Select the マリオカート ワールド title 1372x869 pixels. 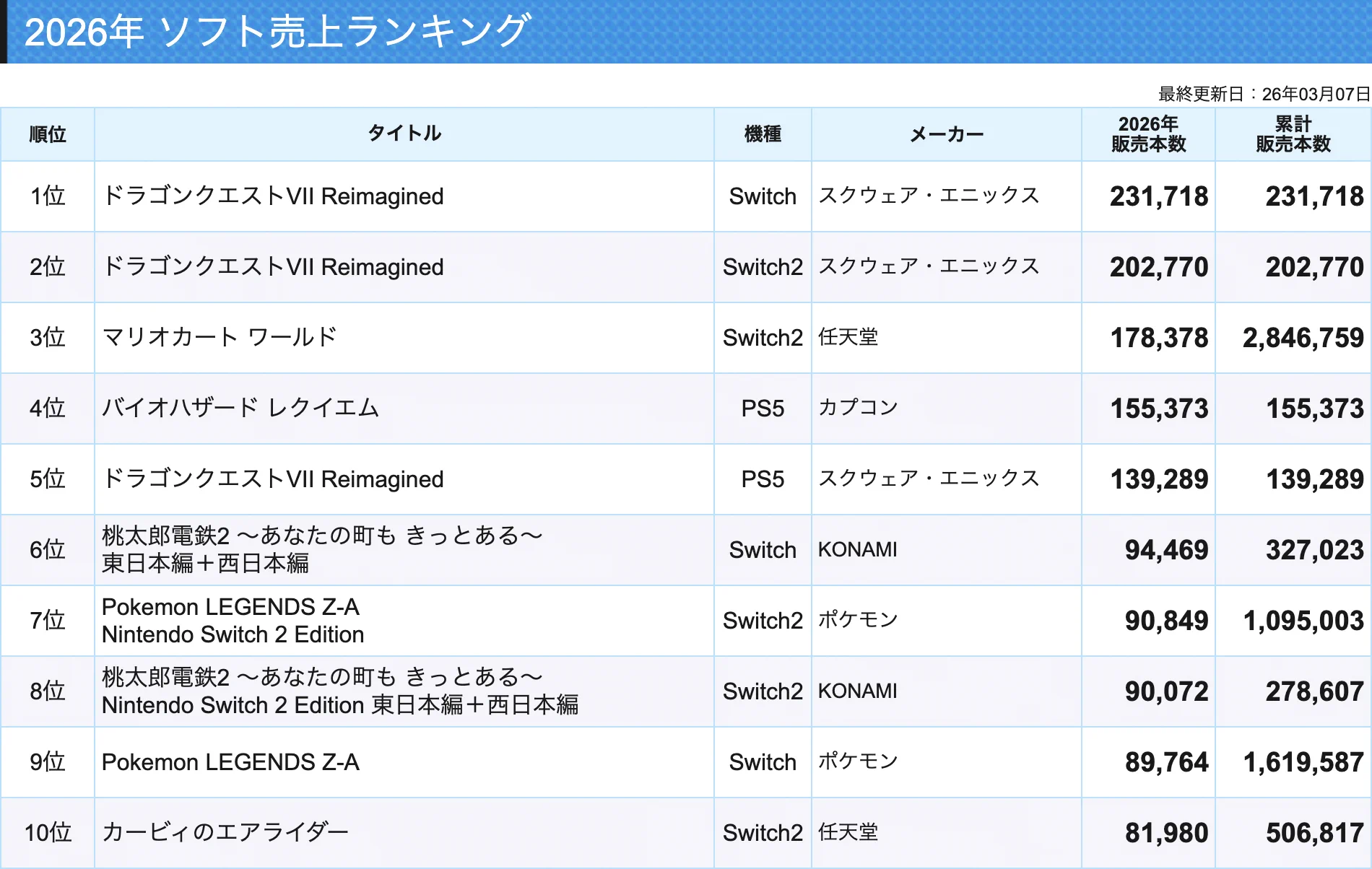tap(220, 337)
